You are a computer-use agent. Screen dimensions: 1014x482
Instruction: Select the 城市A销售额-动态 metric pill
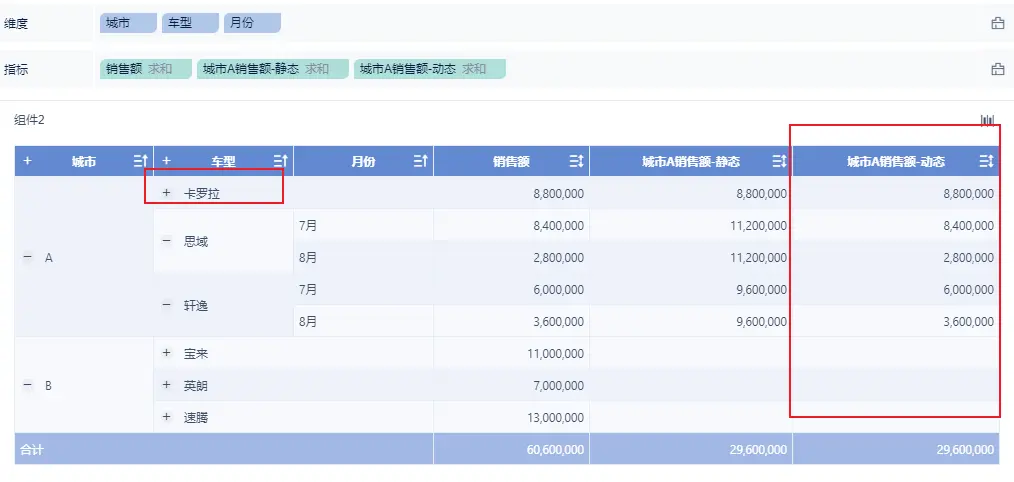click(429, 69)
